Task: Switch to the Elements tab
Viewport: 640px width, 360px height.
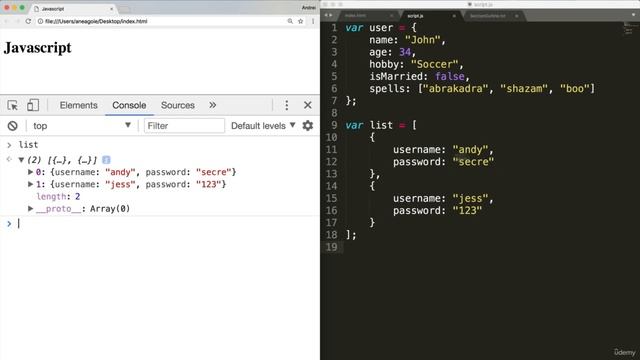Action: click(x=79, y=105)
